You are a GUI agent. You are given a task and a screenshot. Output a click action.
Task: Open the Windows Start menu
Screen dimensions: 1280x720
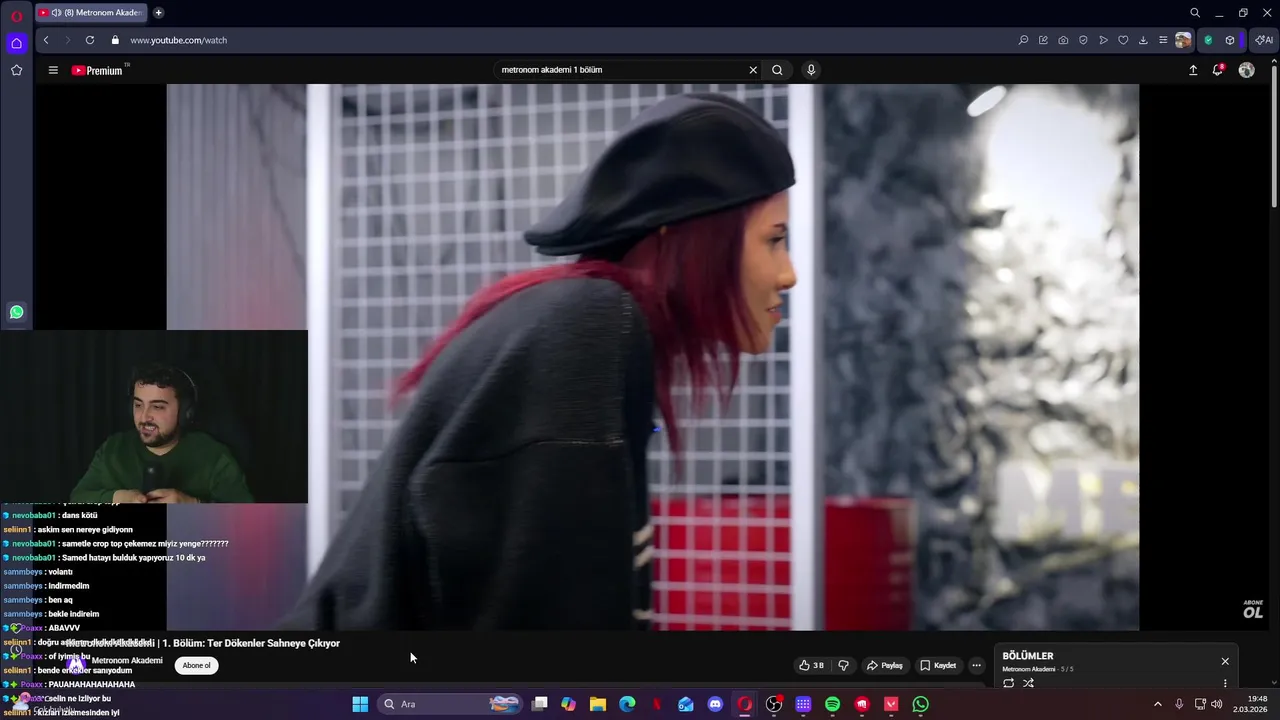point(360,704)
